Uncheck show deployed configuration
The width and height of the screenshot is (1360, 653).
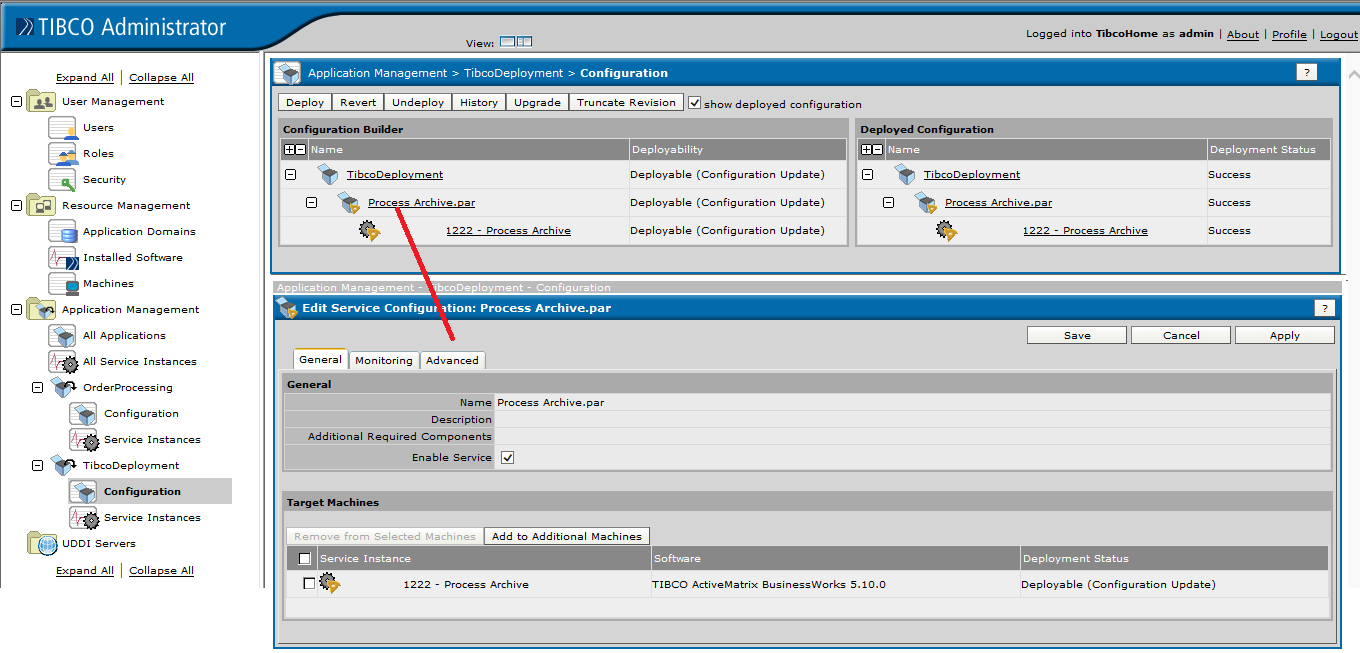(x=694, y=100)
